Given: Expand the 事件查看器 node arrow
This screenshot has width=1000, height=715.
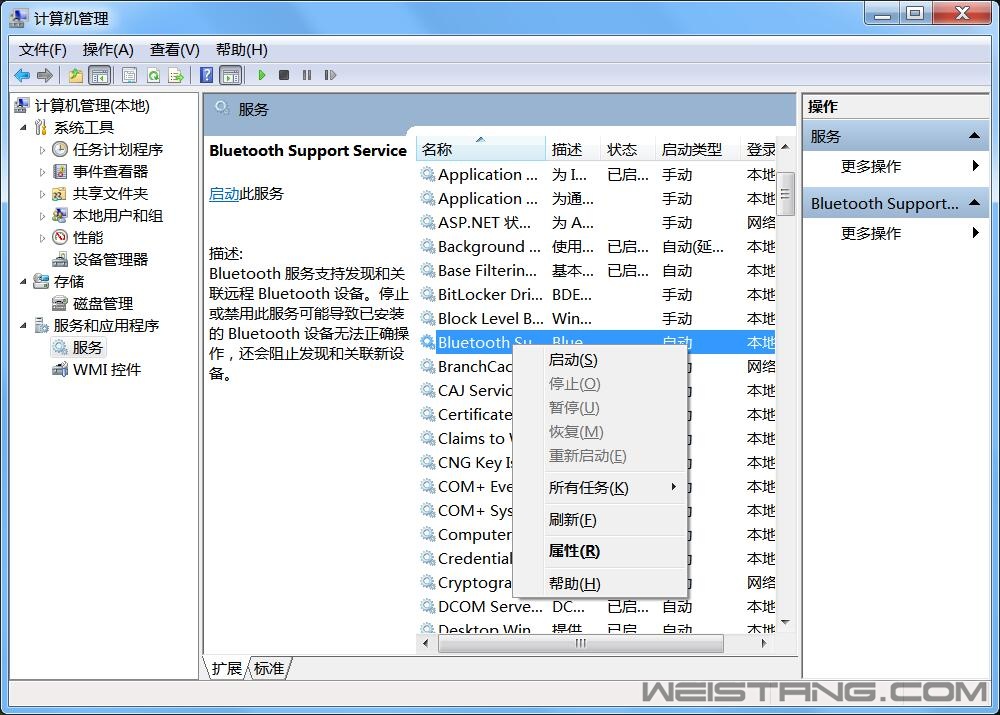Looking at the screenshot, I should pos(42,172).
